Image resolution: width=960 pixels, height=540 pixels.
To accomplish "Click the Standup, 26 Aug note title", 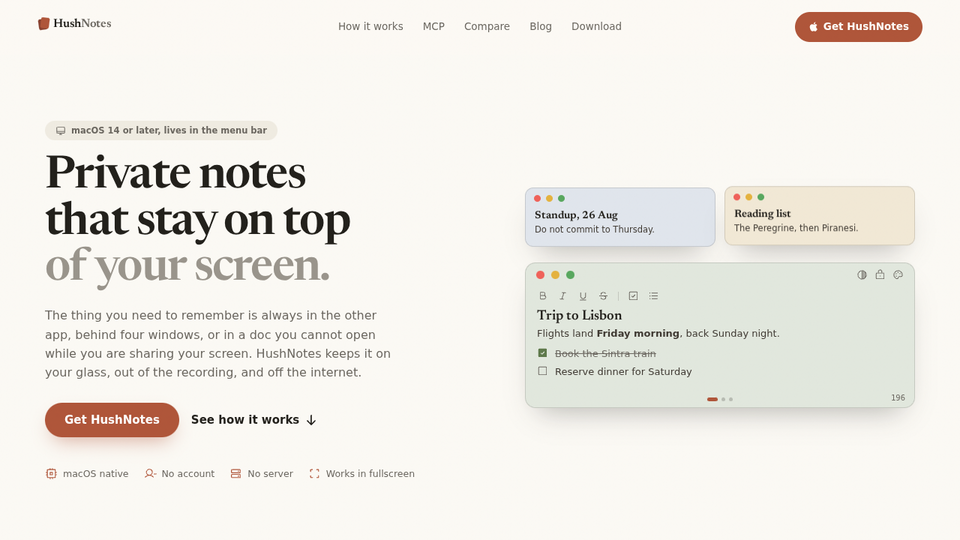I will (x=576, y=215).
